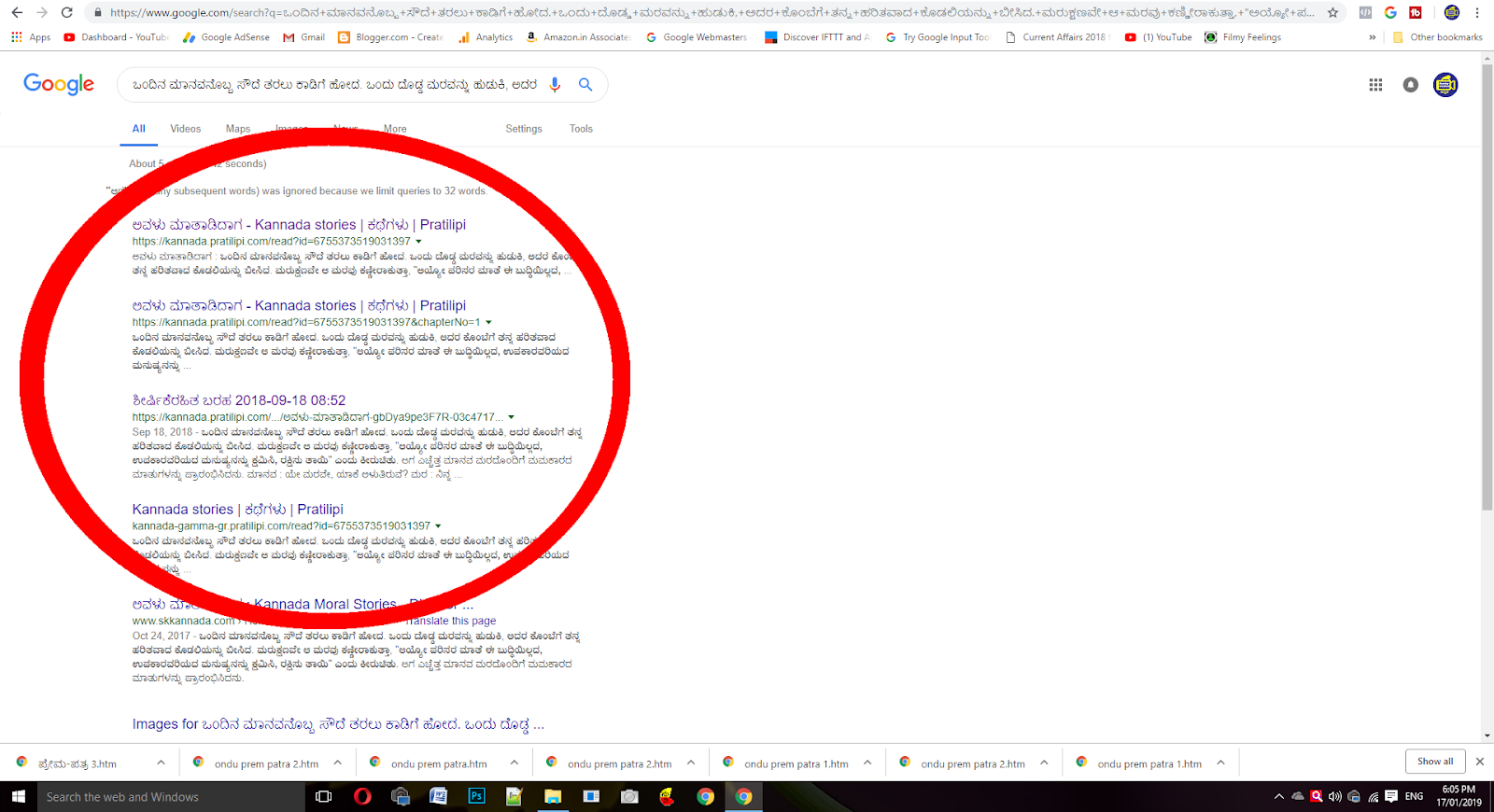Open search Settings menu
The height and width of the screenshot is (812, 1494).
click(524, 129)
